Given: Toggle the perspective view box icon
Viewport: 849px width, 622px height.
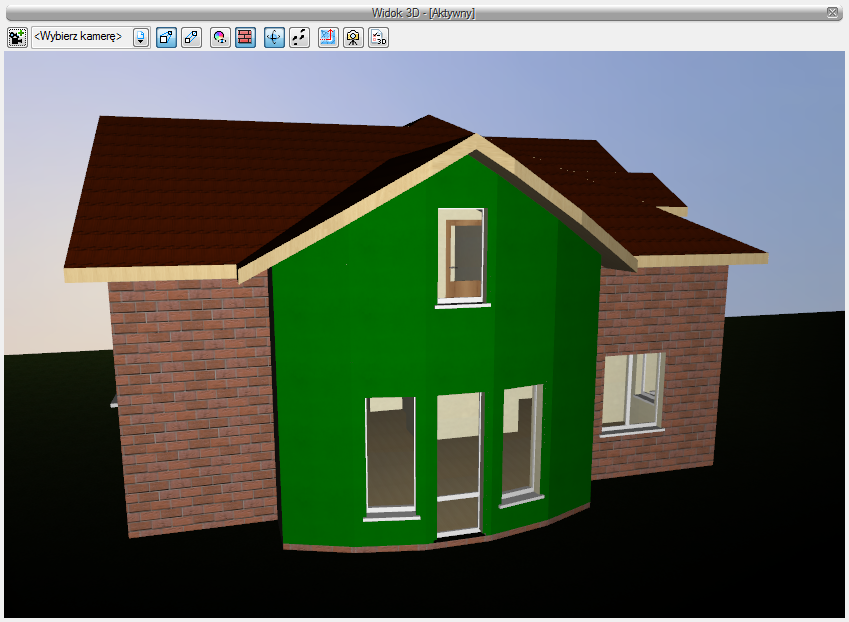Looking at the screenshot, I should tap(166, 37).
